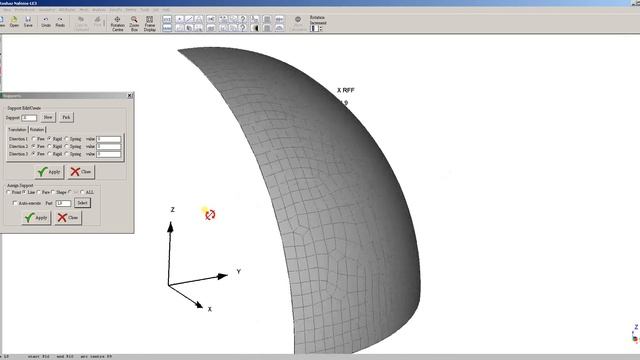The image size is (640, 360).
Task: Click the Support number input field
Action: 29,118
